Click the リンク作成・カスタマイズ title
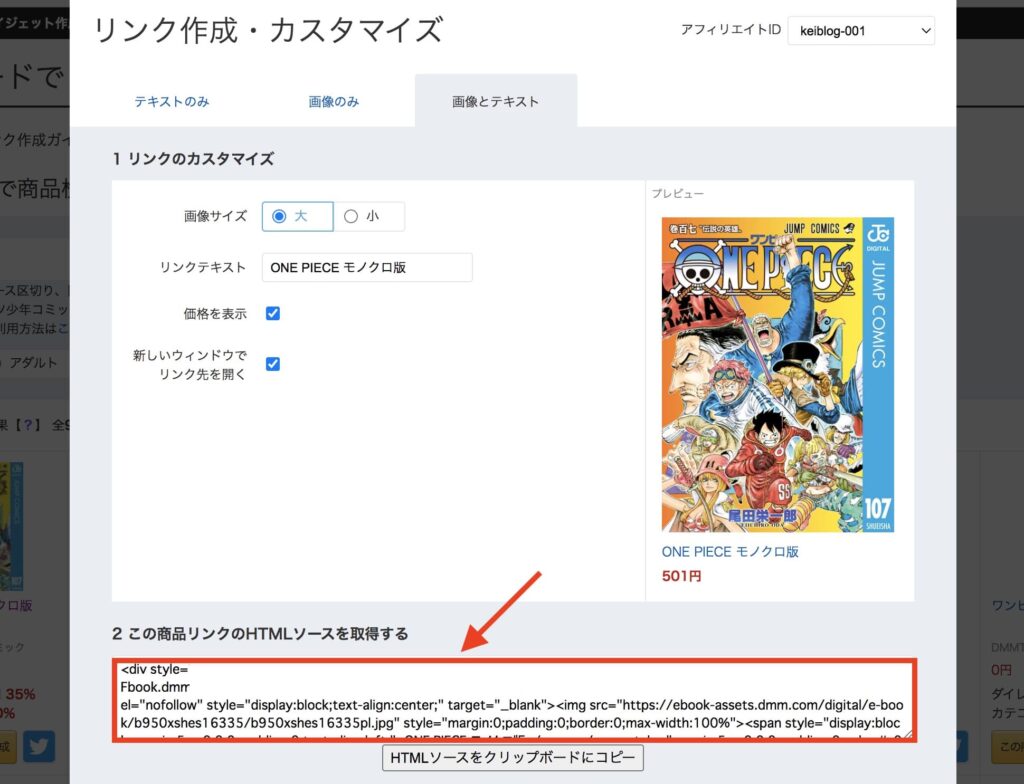This screenshot has height=784, width=1024. pyautogui.click(x=268, y=30)
